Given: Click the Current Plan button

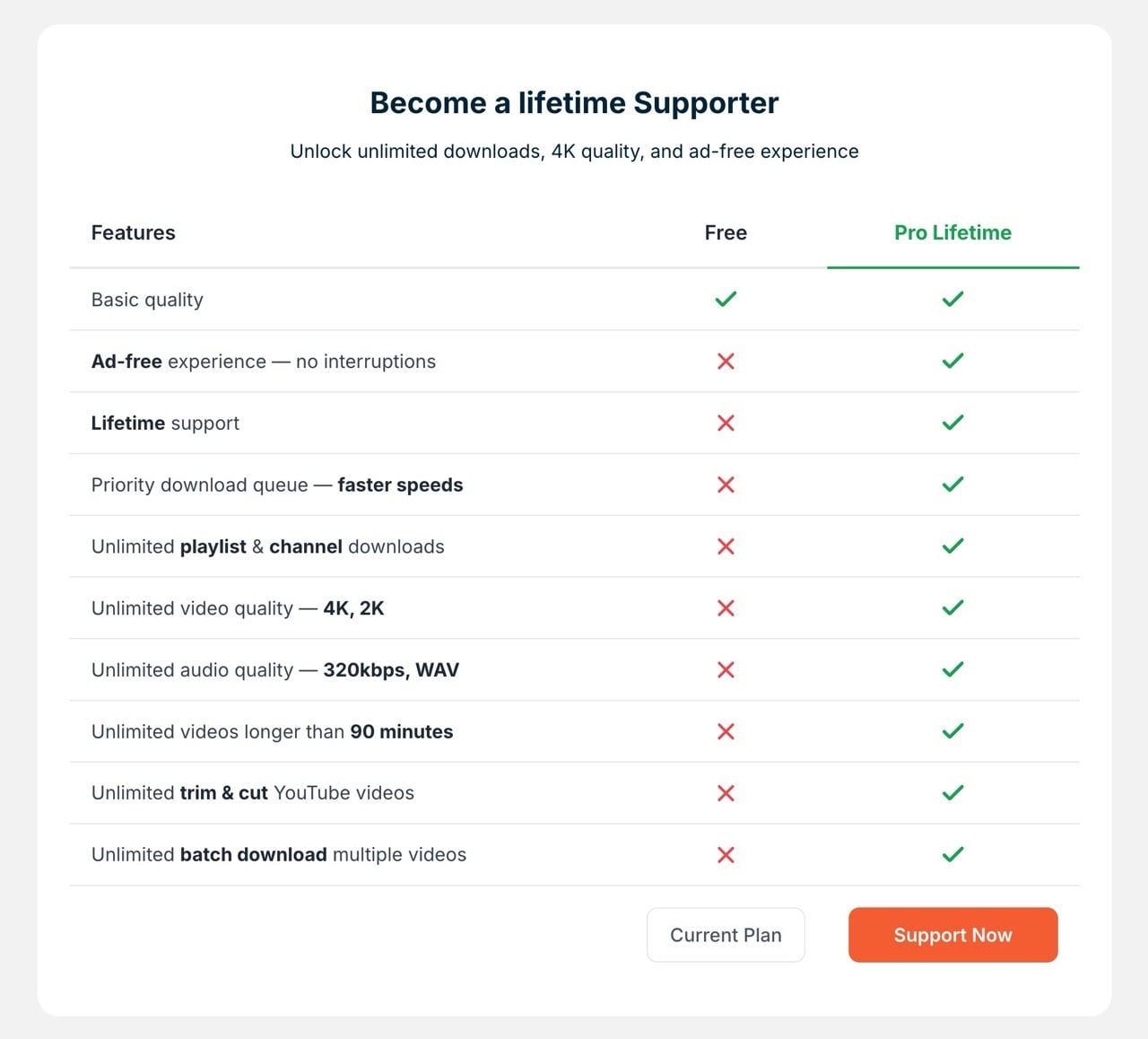Looking at the screenshot, I should point(726,935).
